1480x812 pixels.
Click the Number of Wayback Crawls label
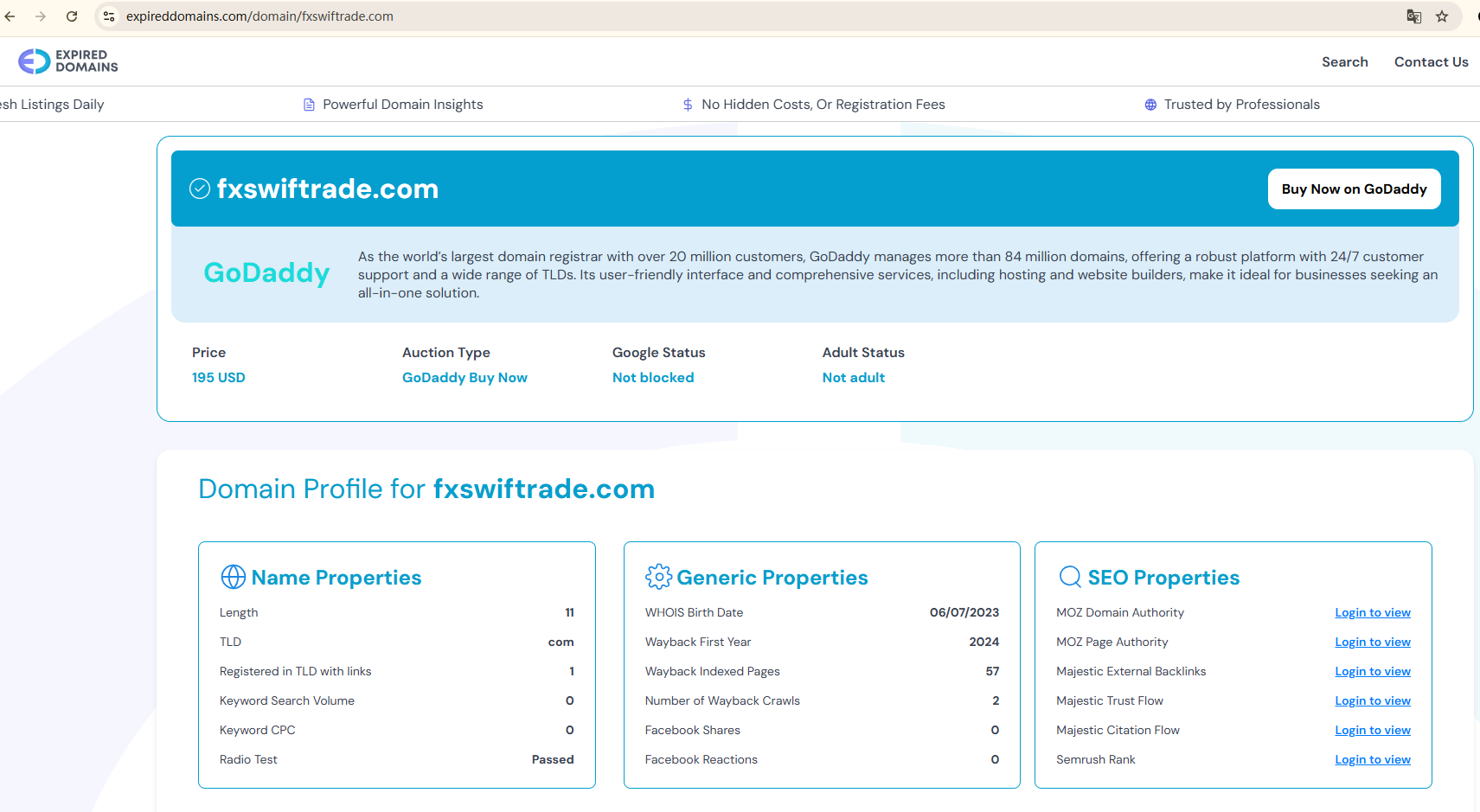pos(722,701)
